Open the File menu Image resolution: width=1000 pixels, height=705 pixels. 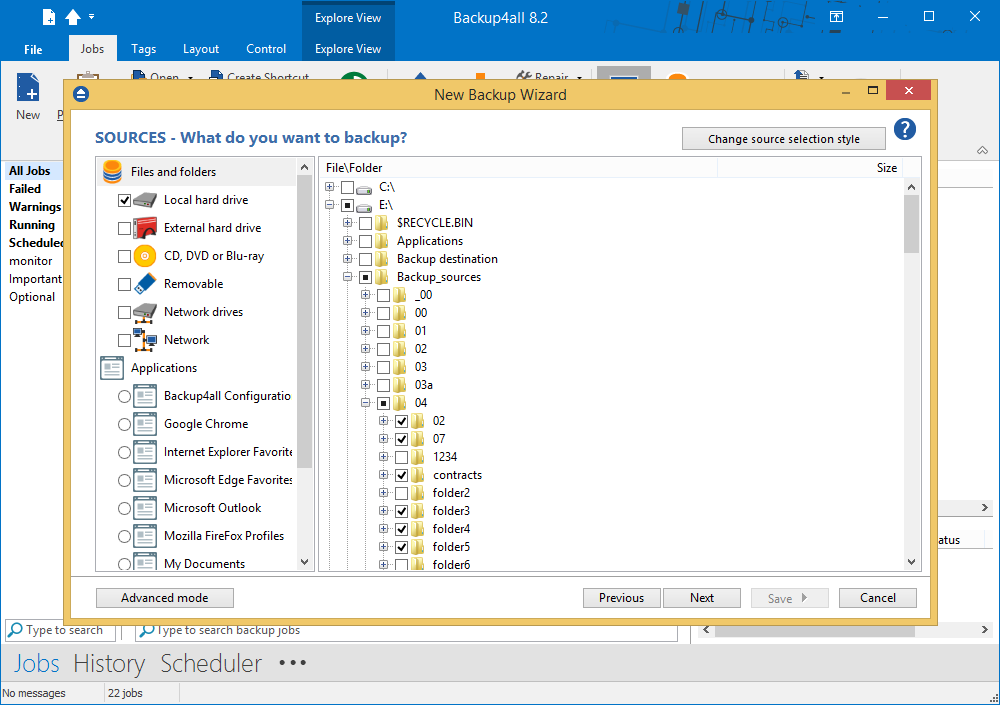tap(33, 49)
